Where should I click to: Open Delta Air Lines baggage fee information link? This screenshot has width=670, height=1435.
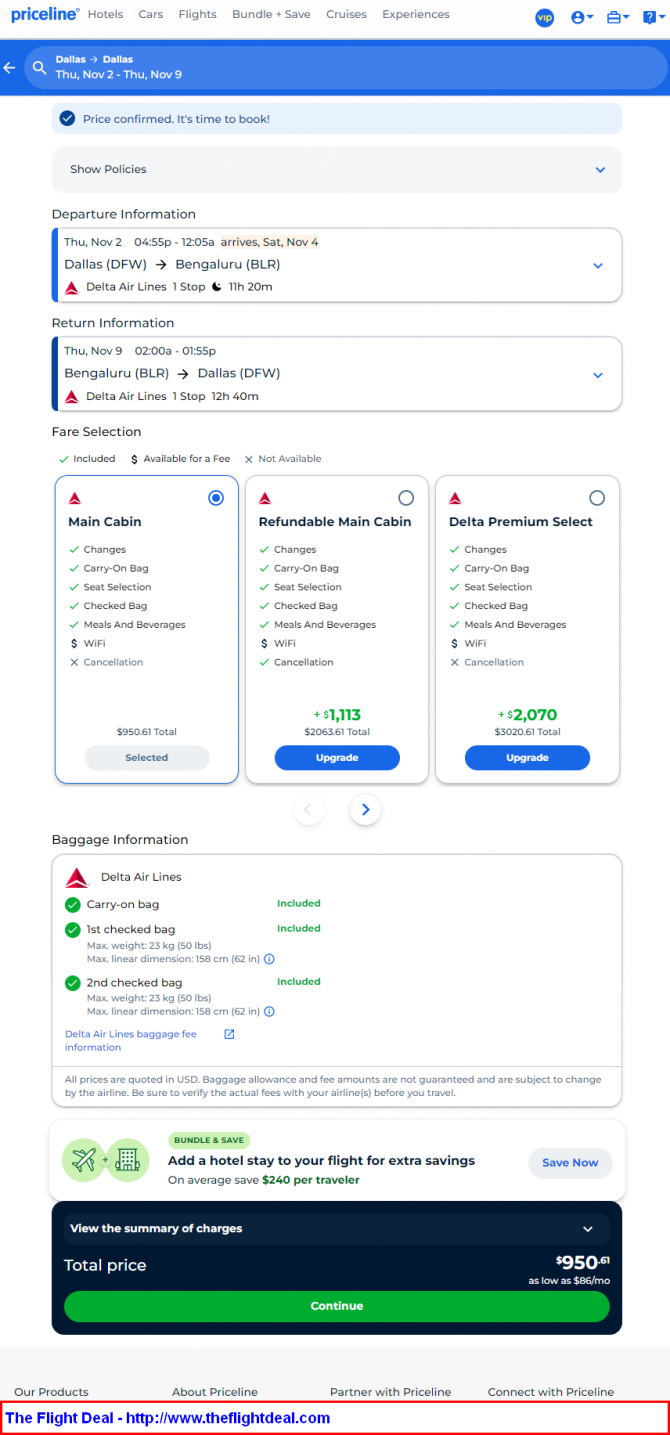pos(131,1041)
